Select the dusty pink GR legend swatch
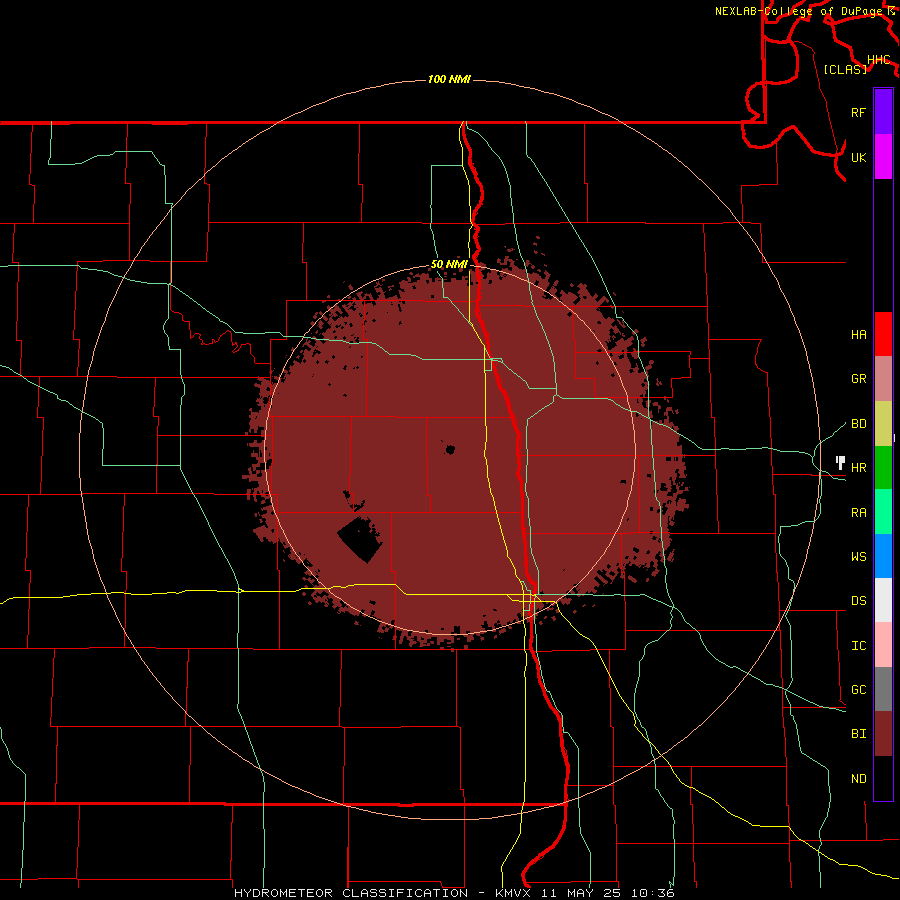Viewport: 900px width, 900px height. (x=883, y=379)
